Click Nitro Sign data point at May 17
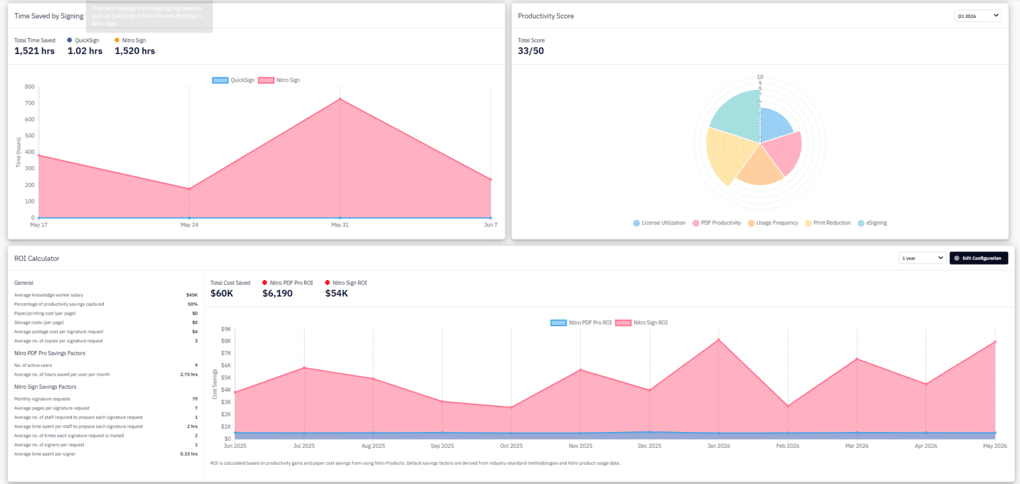The height and width of the screenshot is (484, 1020). (39, 155)
